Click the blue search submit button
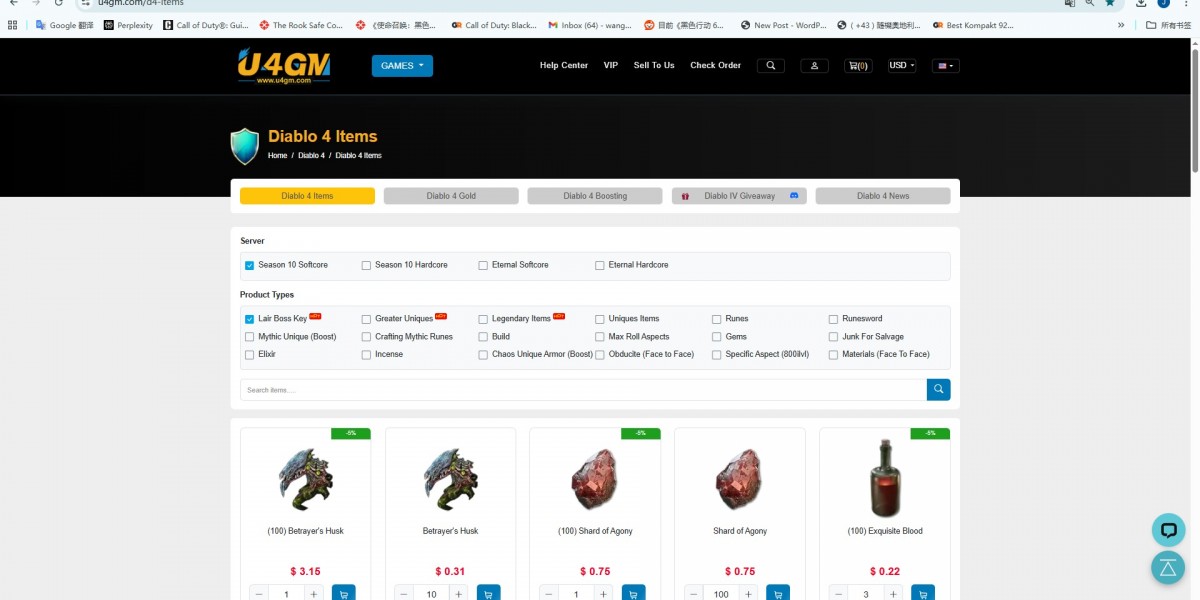Image resolution: width=1200 pixels, height=600 pixels. point(938,390)
